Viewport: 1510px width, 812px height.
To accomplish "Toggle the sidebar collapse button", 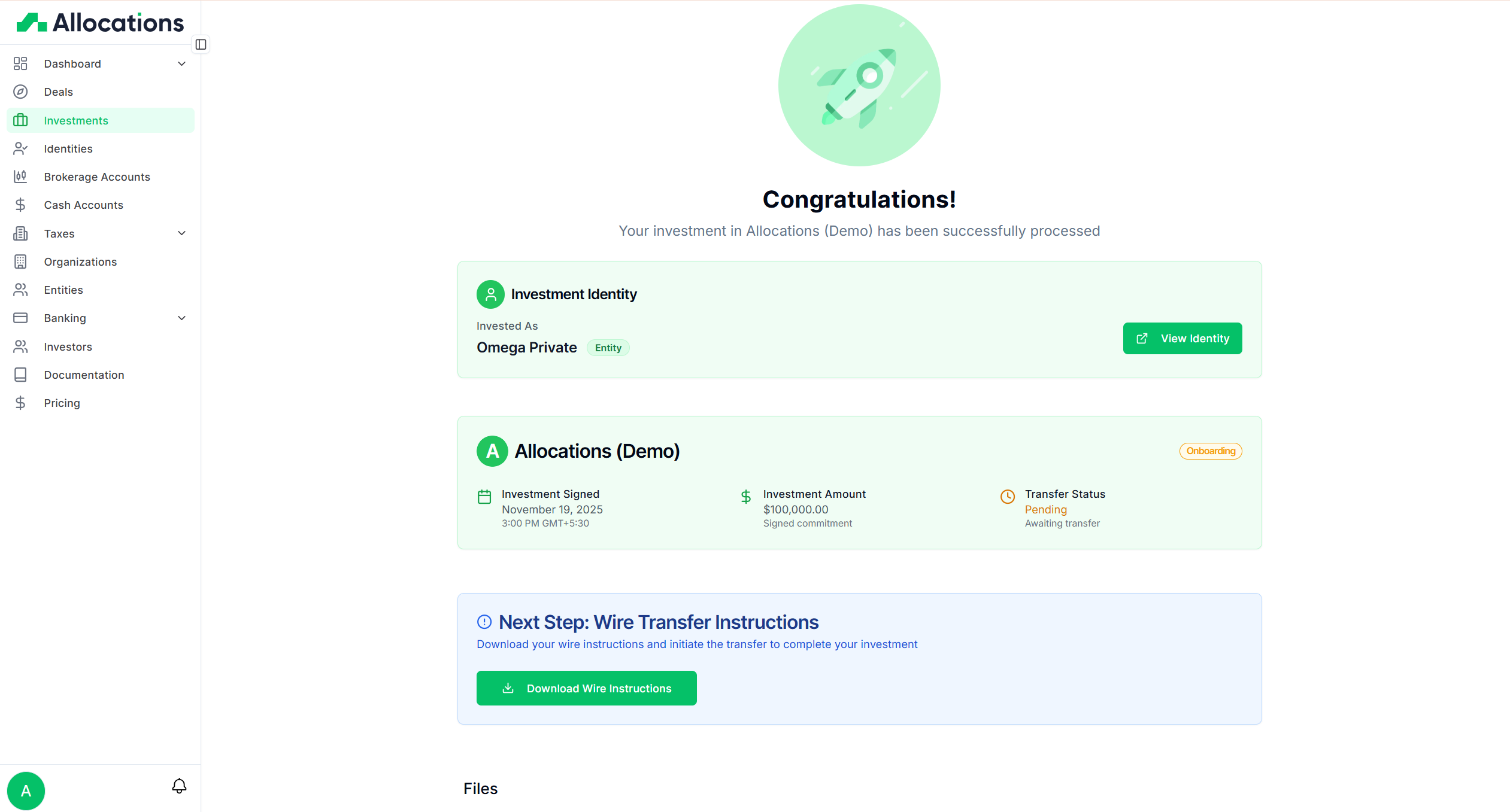I will click(201, 44).
